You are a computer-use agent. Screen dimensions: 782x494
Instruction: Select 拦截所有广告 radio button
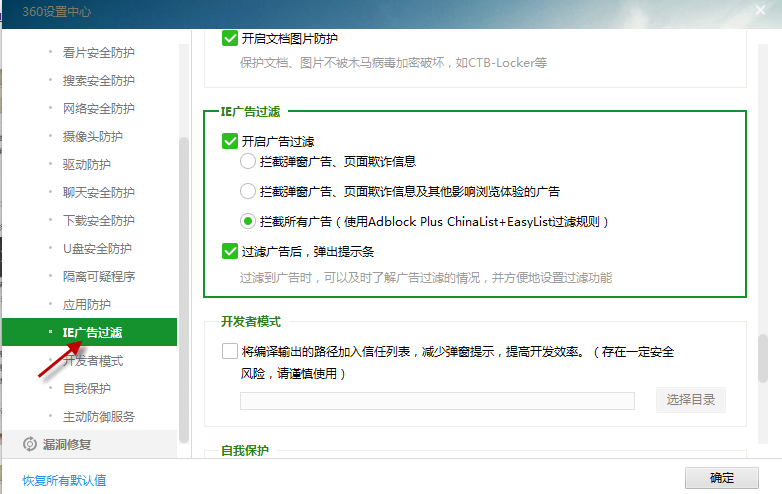pos(248,221)
